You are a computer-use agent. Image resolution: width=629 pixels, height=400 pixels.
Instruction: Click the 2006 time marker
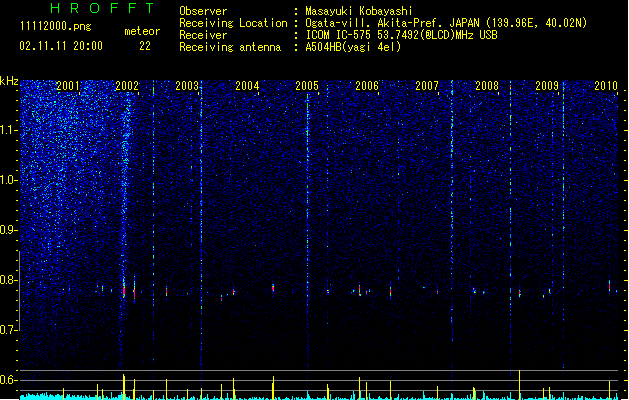pos(367,86)
